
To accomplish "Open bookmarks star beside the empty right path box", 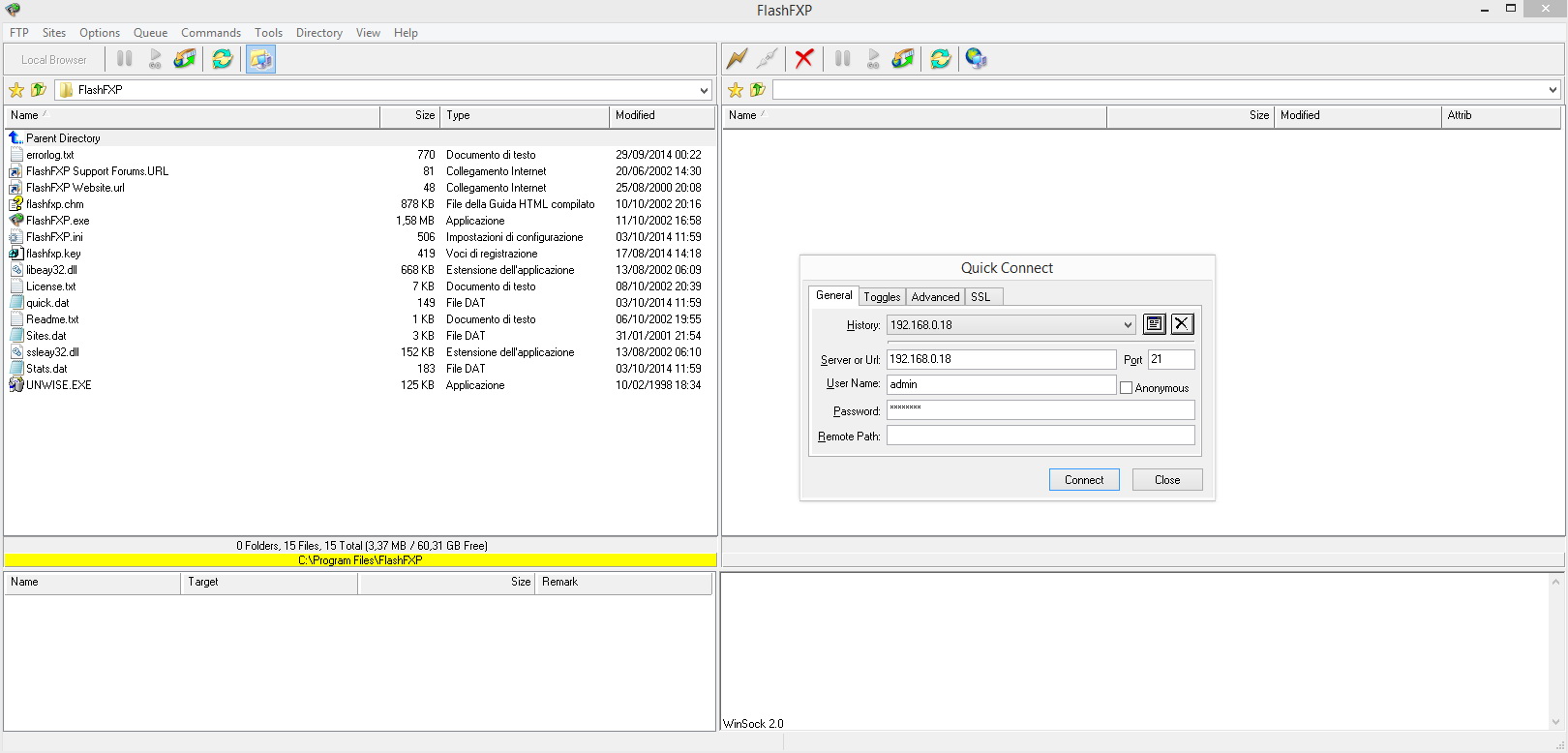I will tap(736, 90).
